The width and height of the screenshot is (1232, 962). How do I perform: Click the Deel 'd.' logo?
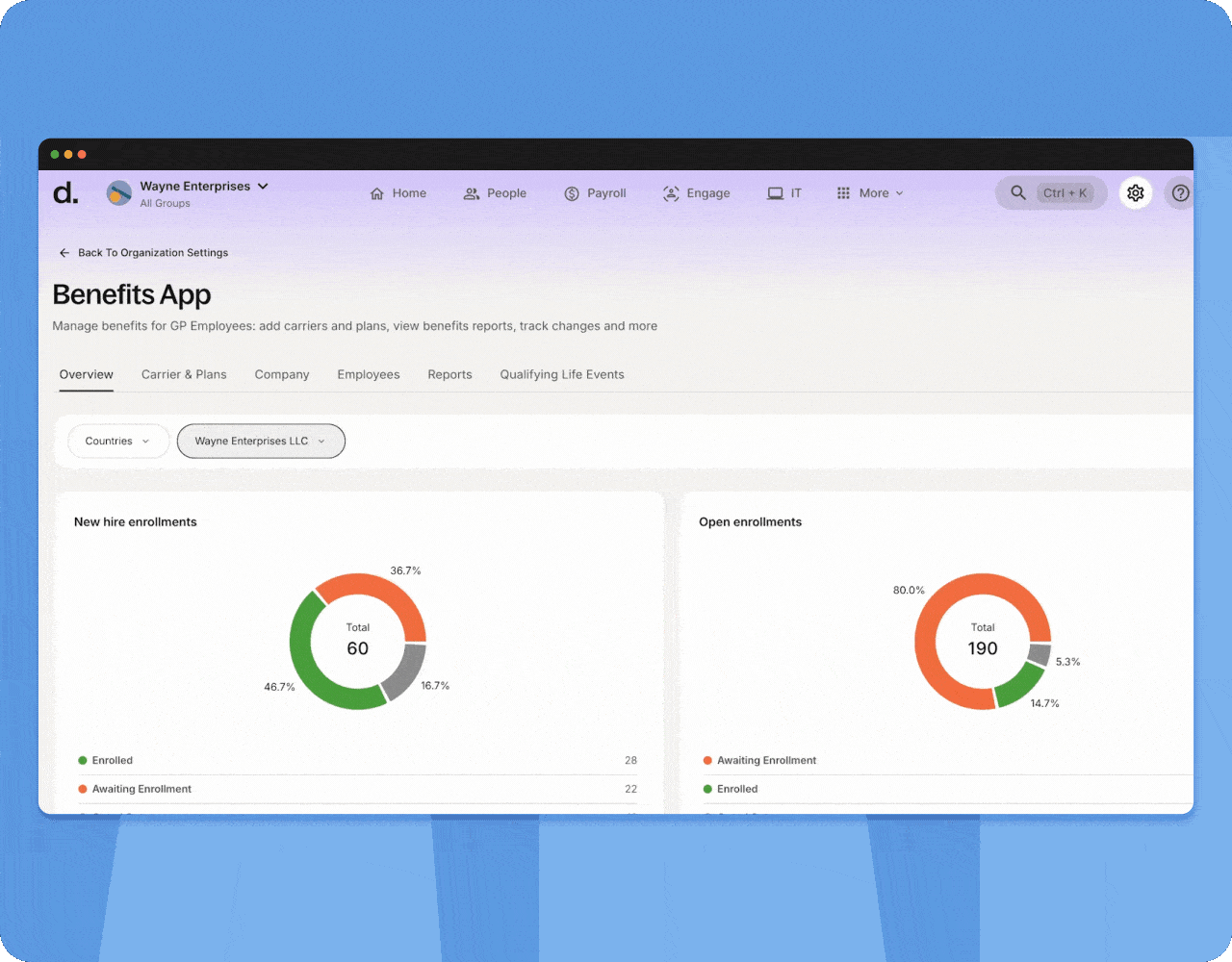coord(64,194)
